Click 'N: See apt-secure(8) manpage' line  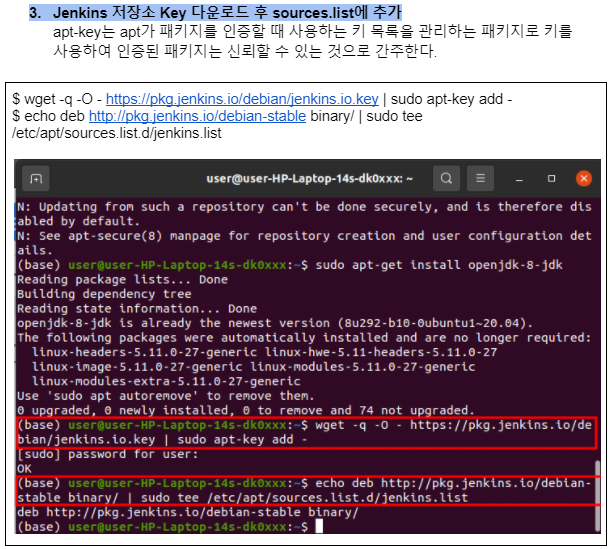click(x=304, y=243)
